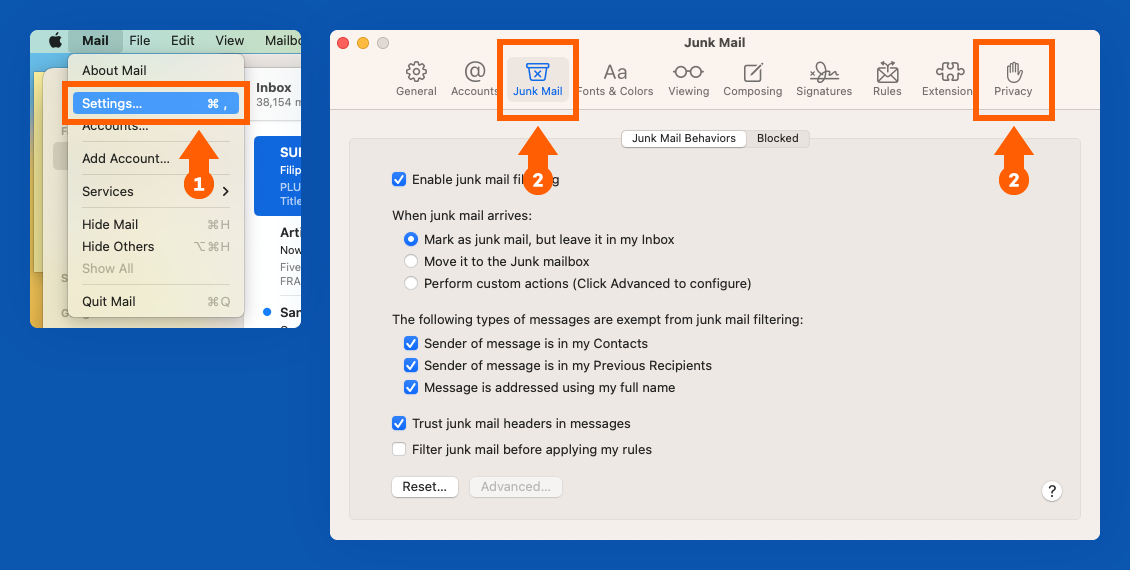Open the Viewing settings pane
Image resolution: width=1130 pixels, height=570 pixels.
pos(688,79)
